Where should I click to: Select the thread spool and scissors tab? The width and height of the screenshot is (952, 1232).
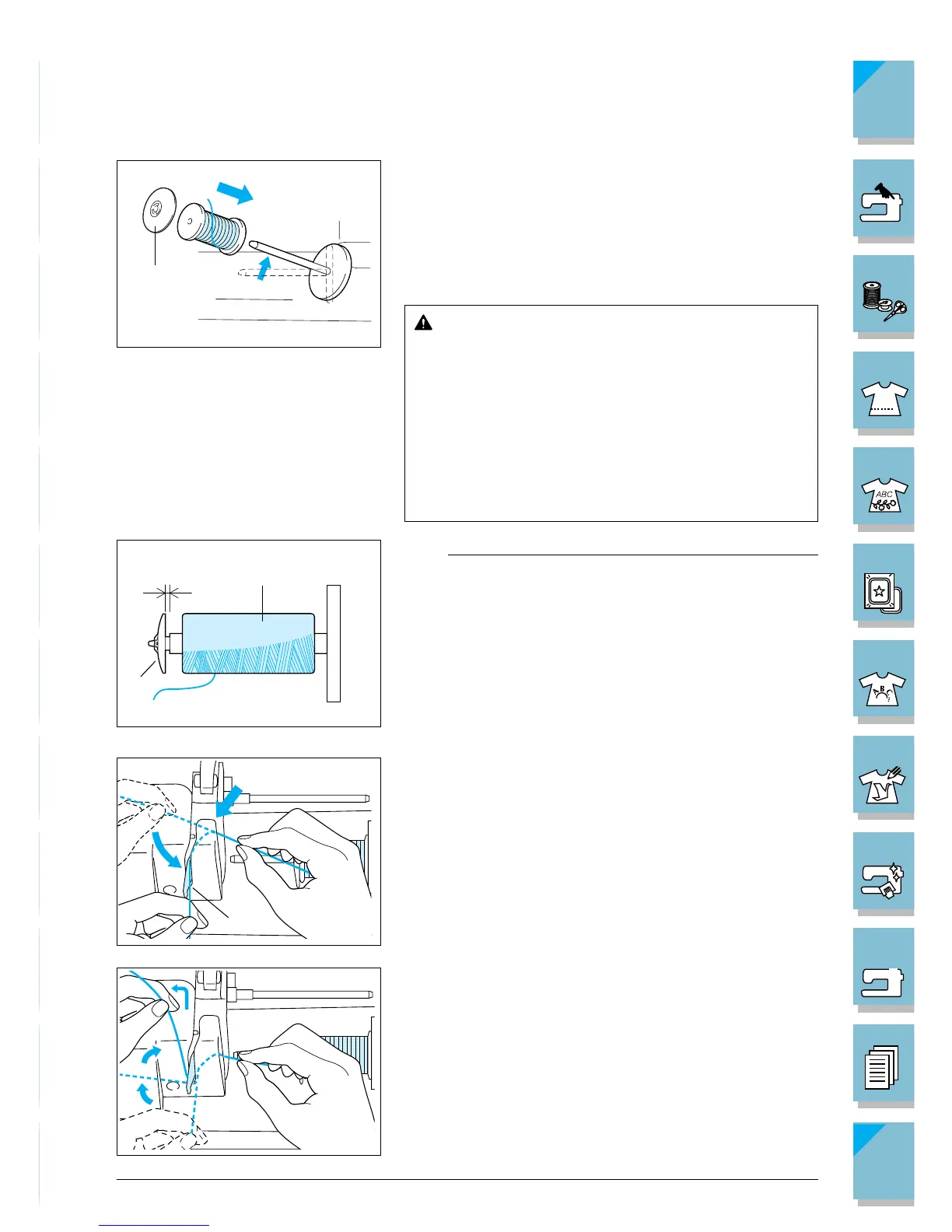point(884,297)
